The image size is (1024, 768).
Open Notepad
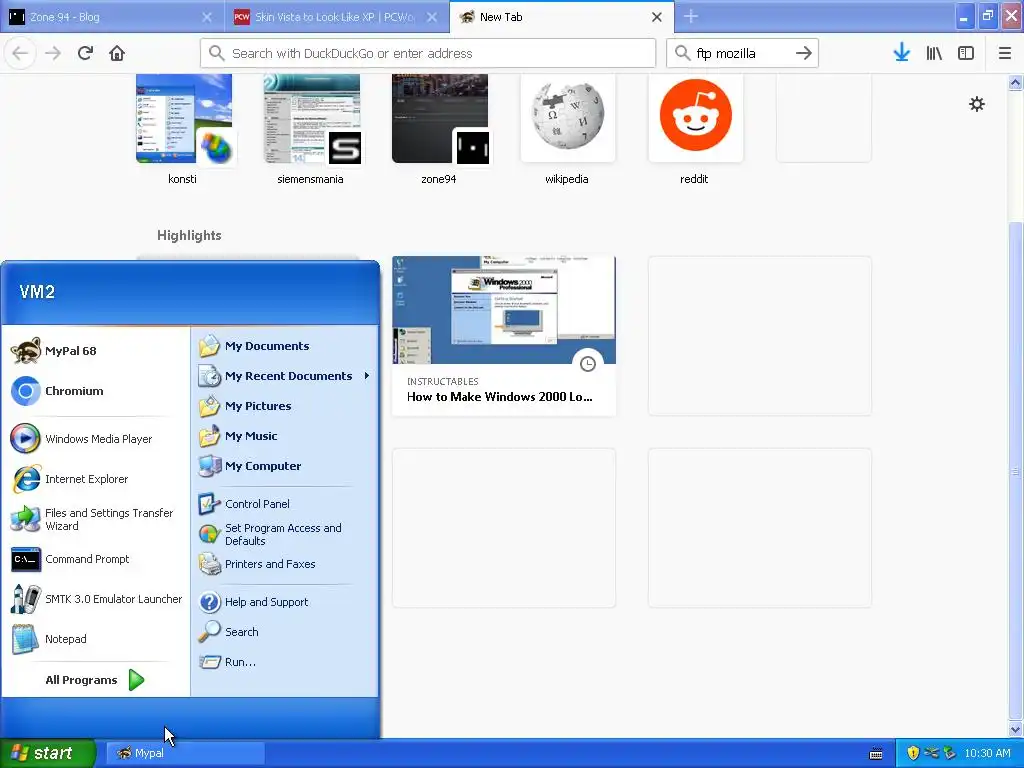97,639
